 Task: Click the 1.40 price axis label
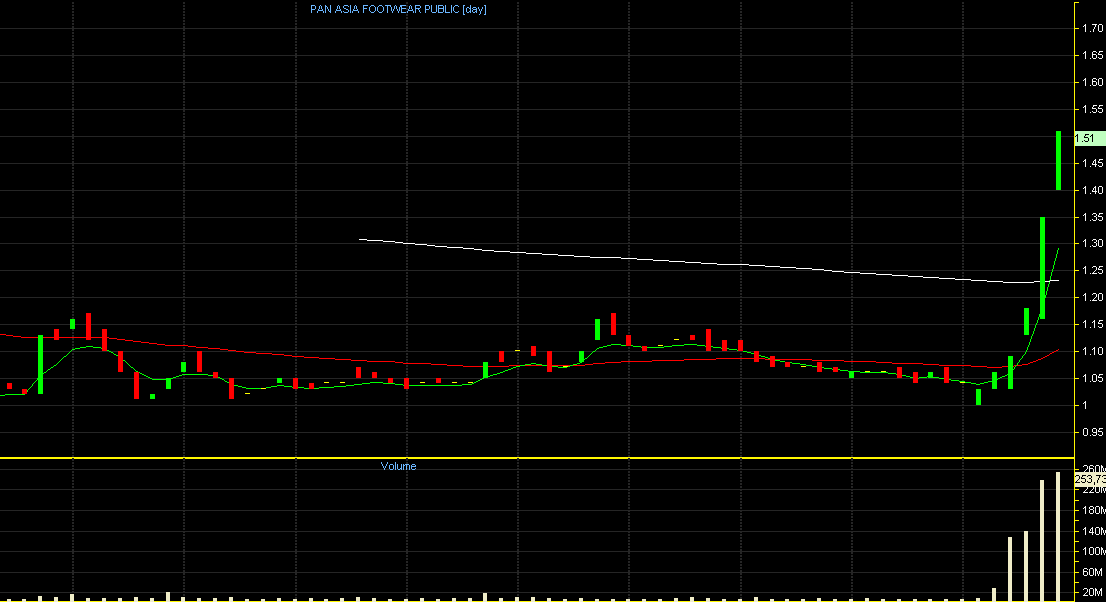(1093, 190)
